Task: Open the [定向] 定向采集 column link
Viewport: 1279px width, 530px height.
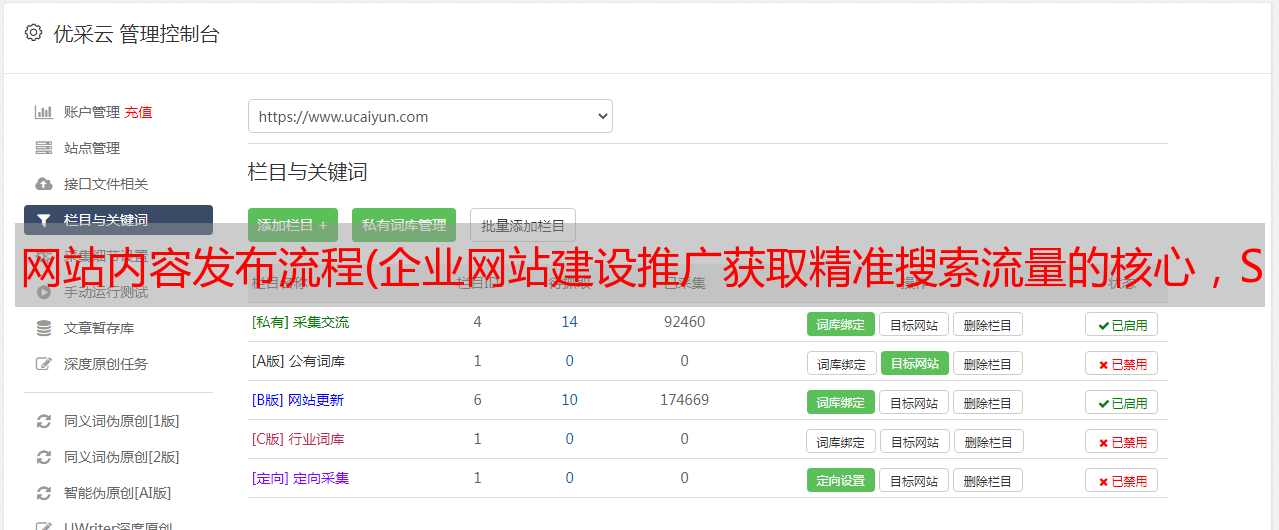Action: click(x=301, y=478)
